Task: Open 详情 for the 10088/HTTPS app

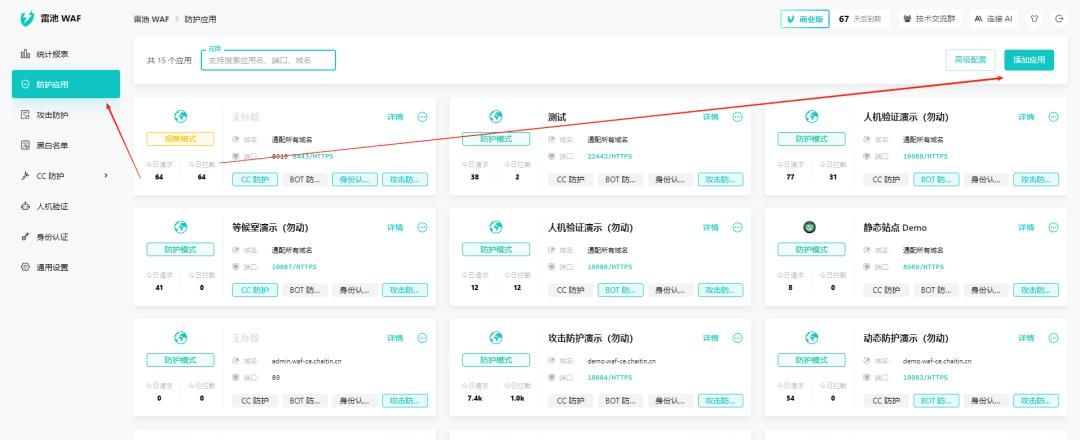Action: pos(1026,117)
